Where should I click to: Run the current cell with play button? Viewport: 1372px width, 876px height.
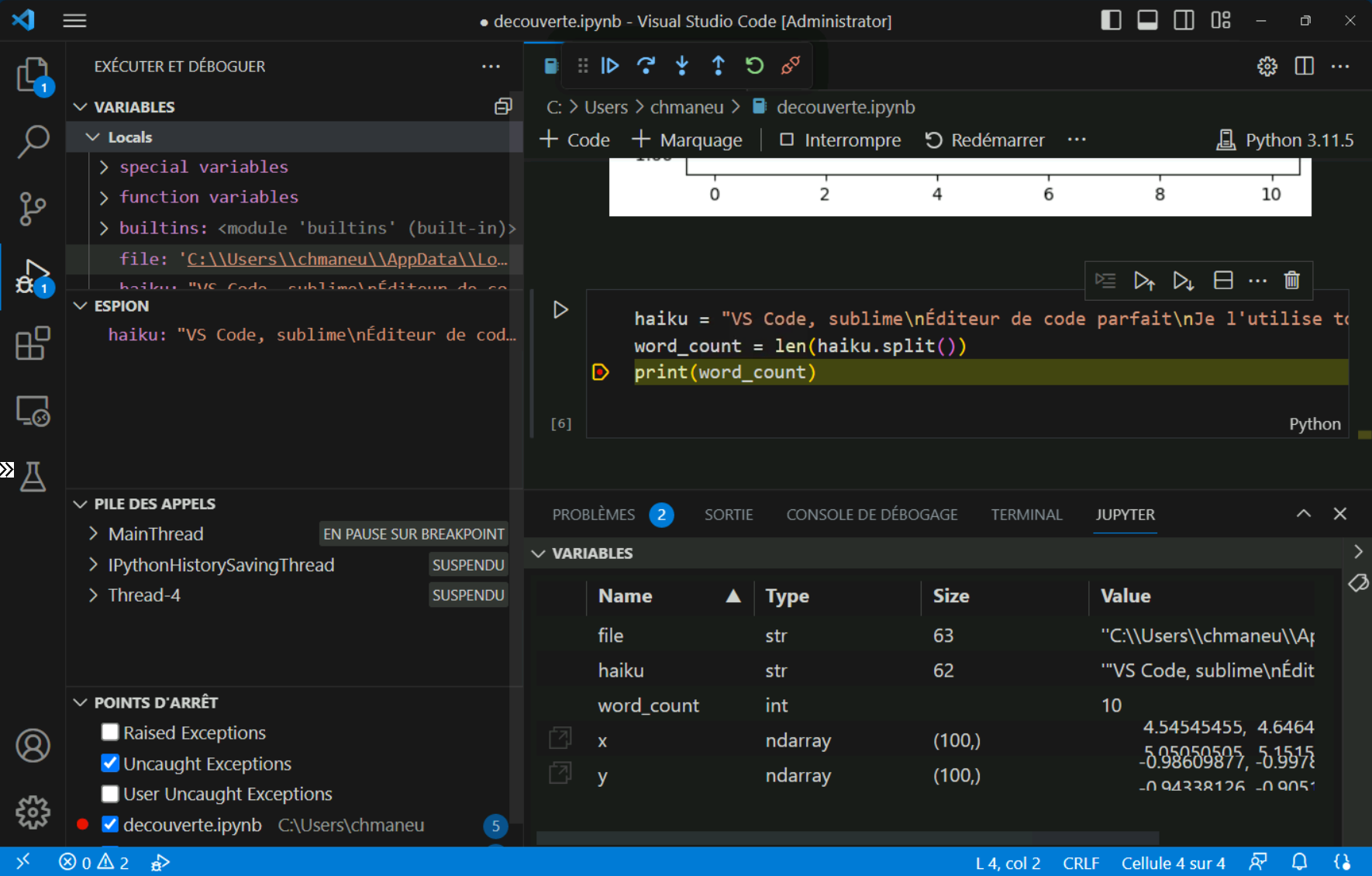click(x=561, y=310)
